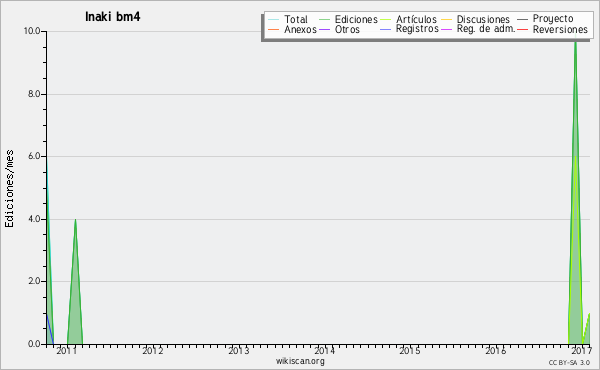Image resolution: width=600 pixels, height=370 pixels.
Task: Click the Y-axis label "Ediciones/mes"
Action: [x=9, y=188]
